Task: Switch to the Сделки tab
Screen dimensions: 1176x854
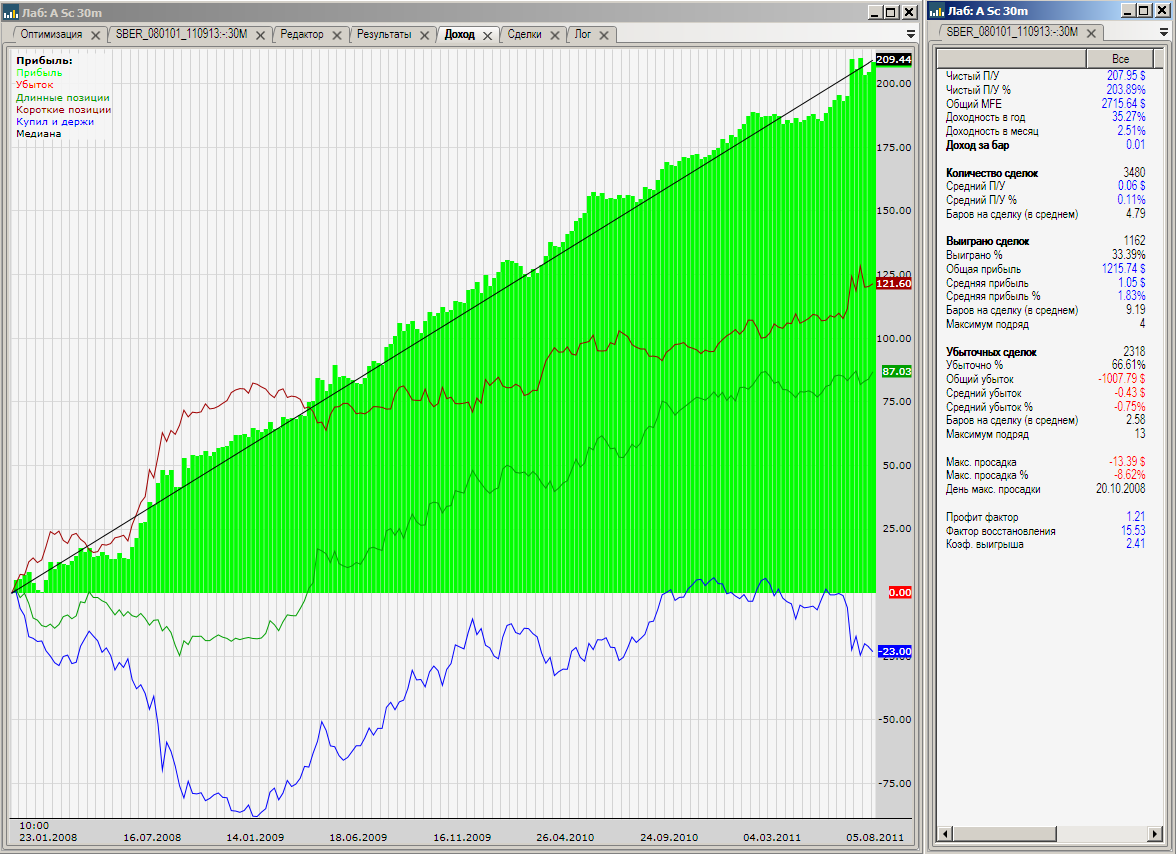Action: point(524,34)
